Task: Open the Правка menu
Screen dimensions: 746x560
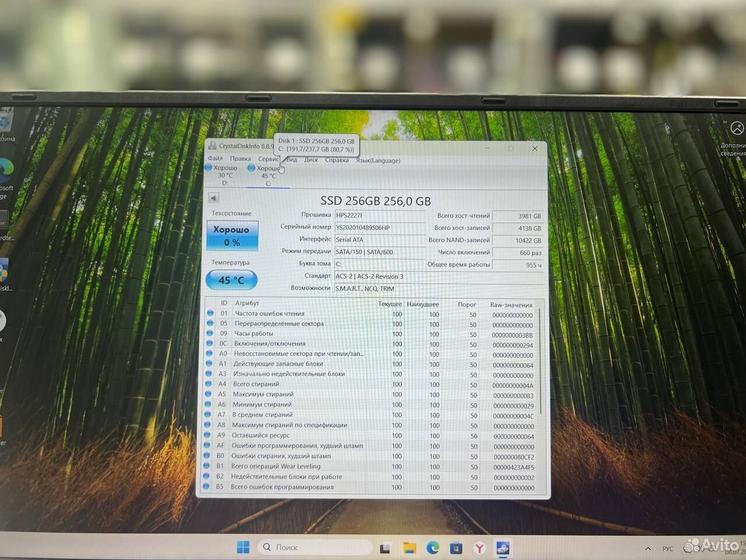Action: (240, 158)
